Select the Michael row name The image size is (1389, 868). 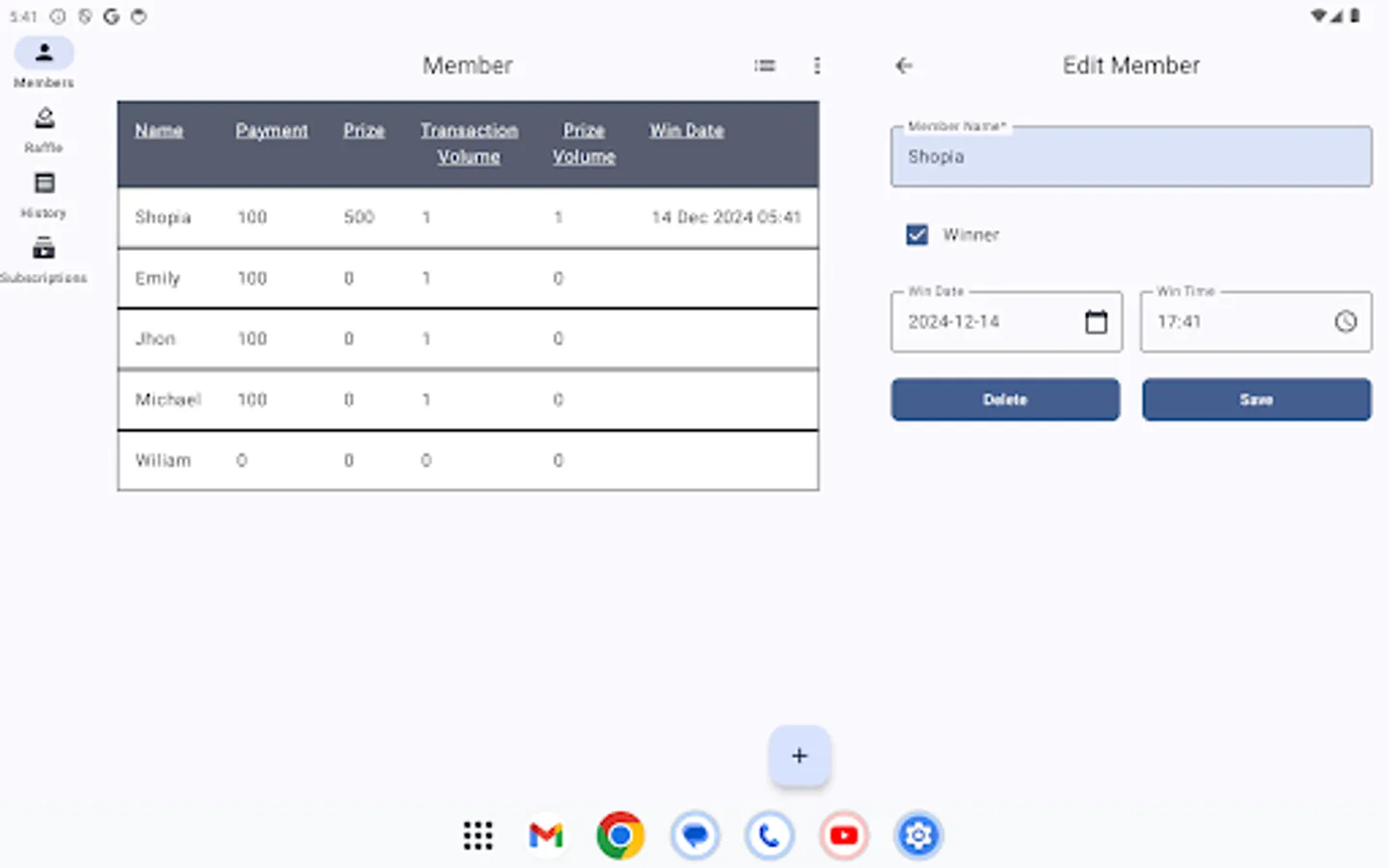168,399
